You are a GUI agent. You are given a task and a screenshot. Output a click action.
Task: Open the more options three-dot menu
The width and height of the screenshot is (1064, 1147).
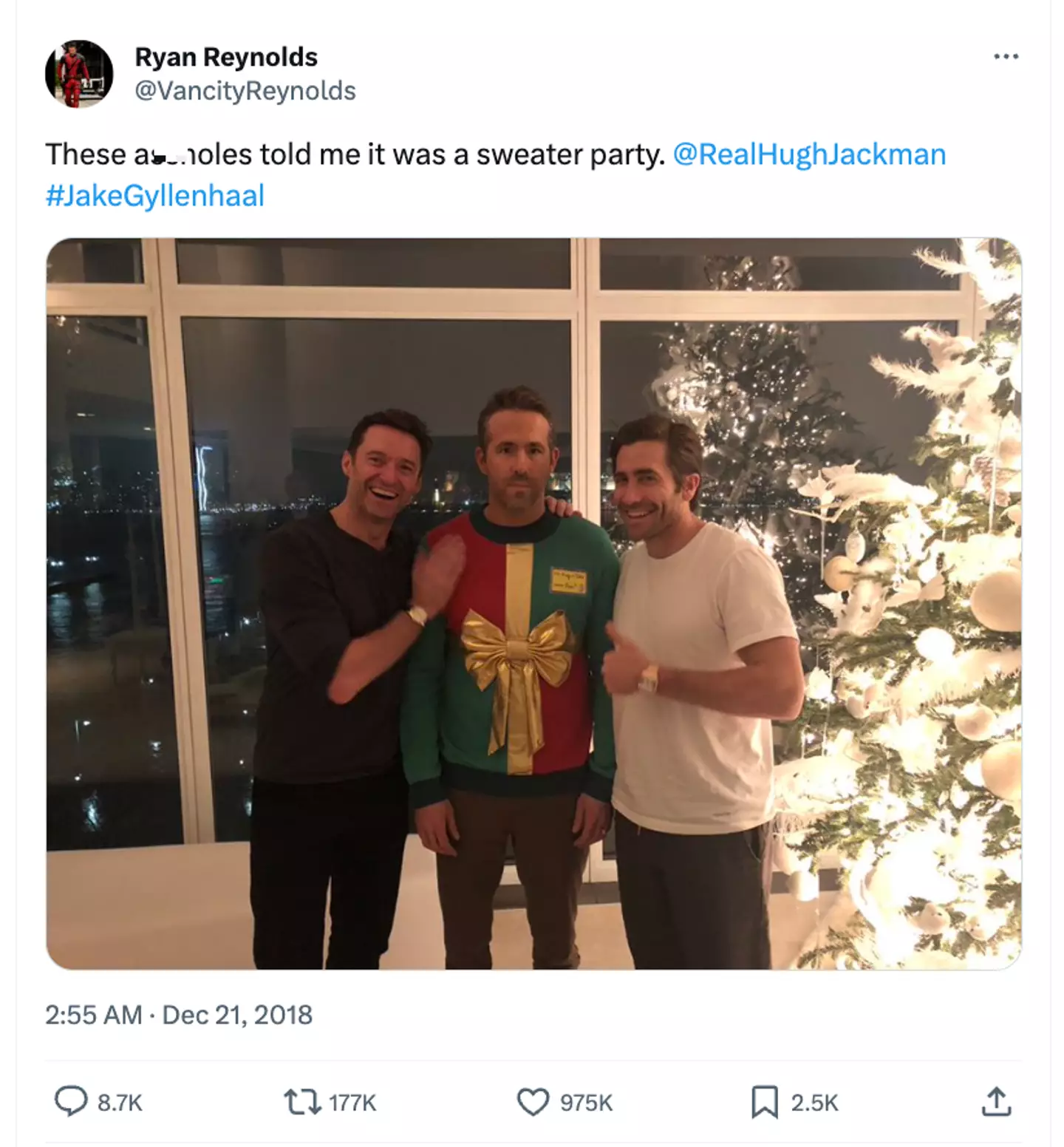pyautogui.click(x=1006, y=57)
